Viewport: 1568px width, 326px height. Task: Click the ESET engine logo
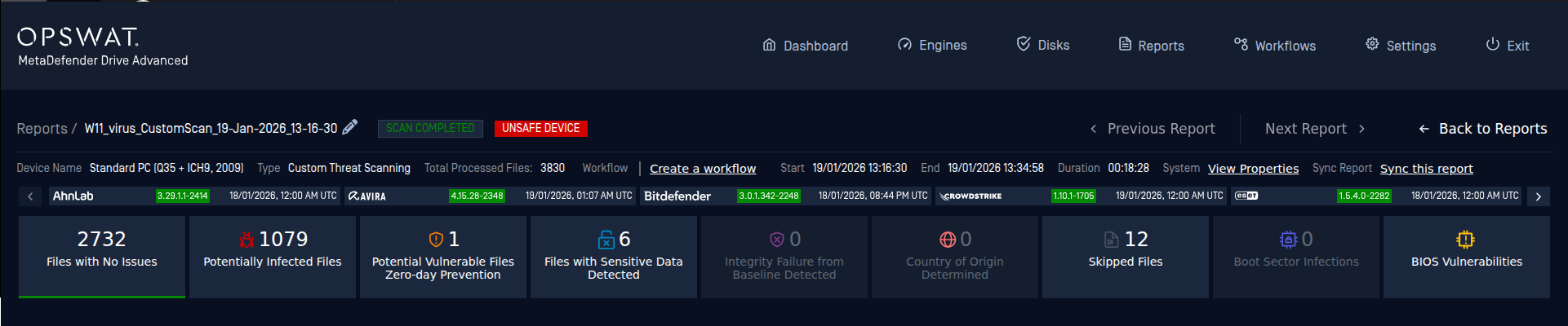click(1246, 196)
